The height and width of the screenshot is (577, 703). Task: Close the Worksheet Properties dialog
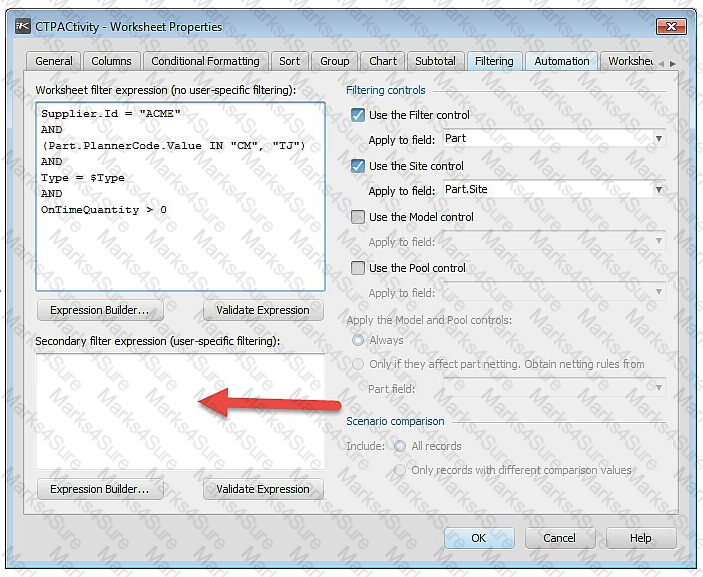pyautogui.click(x=671, y=26)
